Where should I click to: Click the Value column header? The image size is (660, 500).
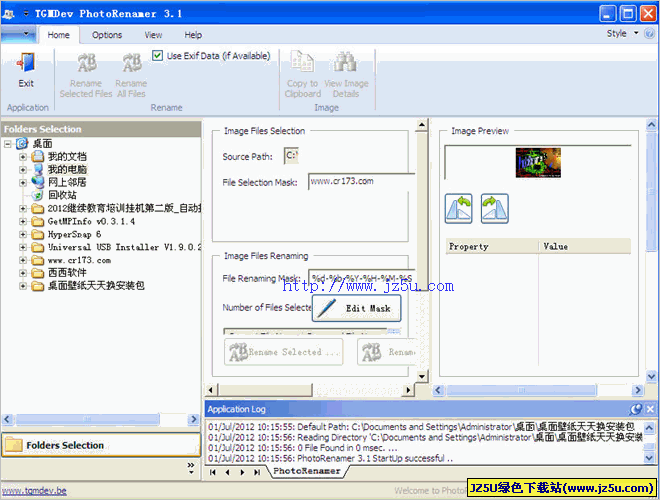point(585,247)
